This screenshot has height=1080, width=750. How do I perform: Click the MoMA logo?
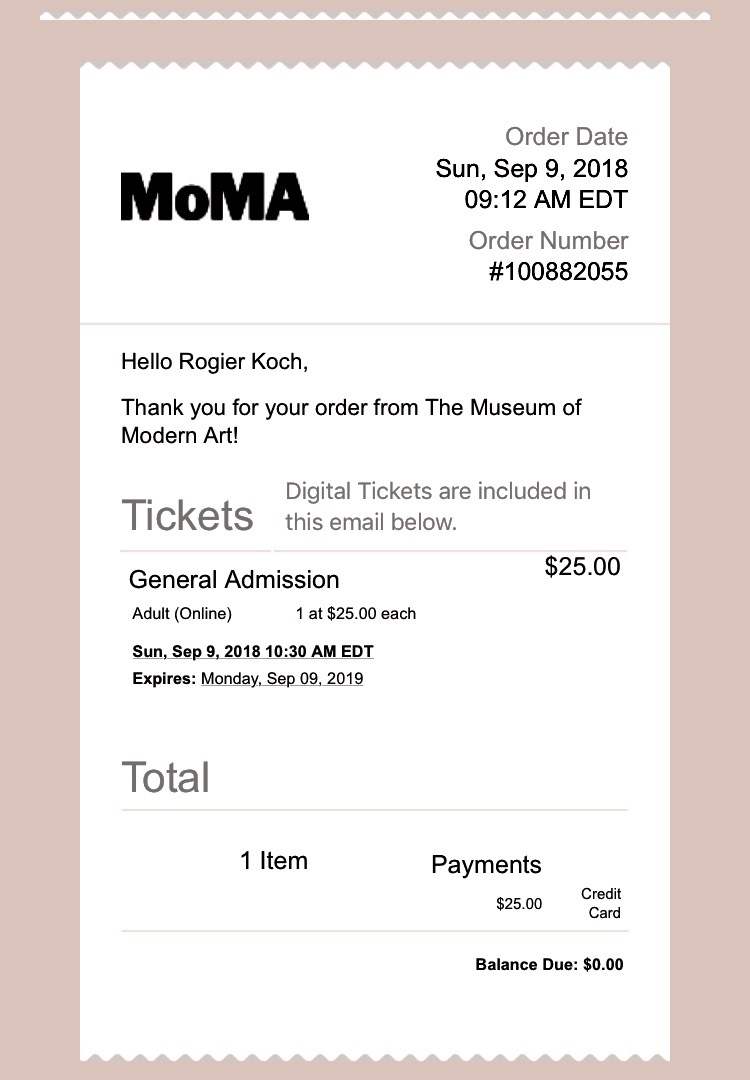(215, 197)
